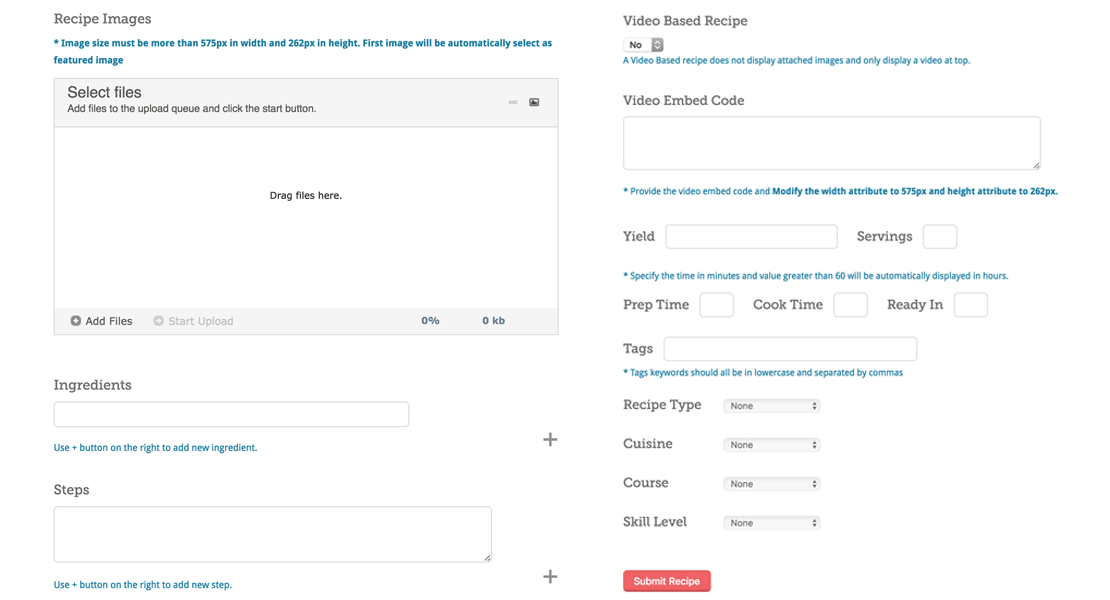Click the Cook Time input field

850,305
